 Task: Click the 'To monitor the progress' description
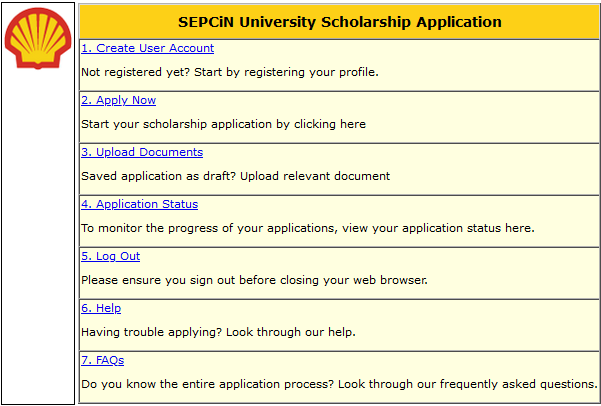(x=307, y=228)
